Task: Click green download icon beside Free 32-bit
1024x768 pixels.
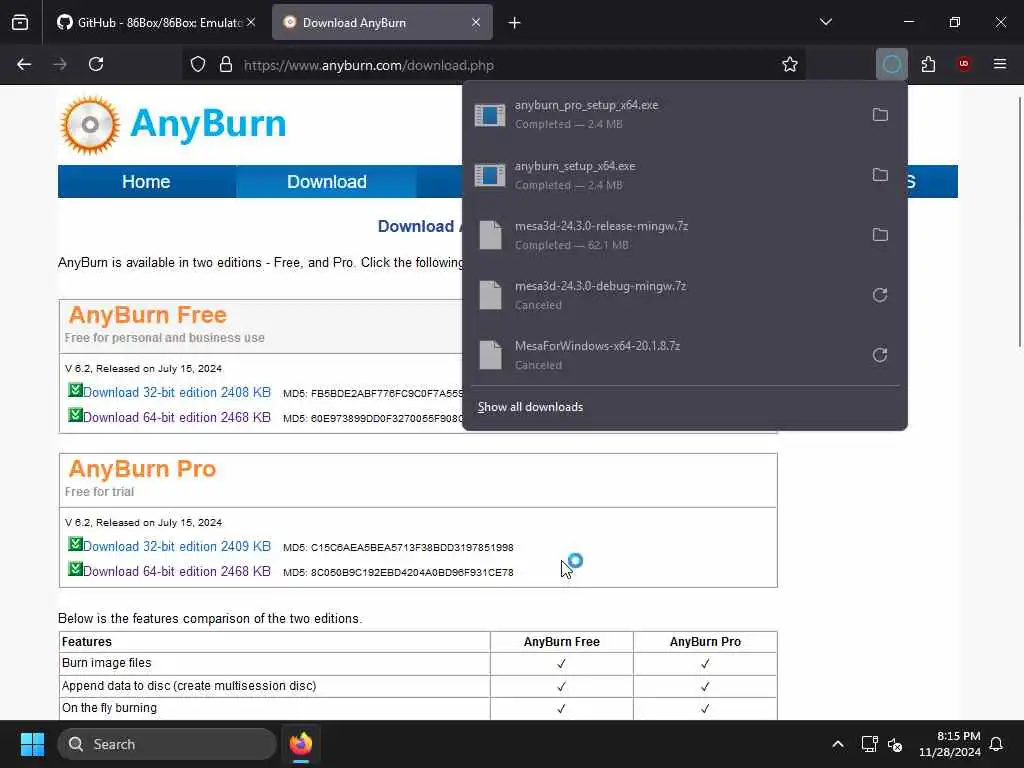Action: tap(75, 391)
